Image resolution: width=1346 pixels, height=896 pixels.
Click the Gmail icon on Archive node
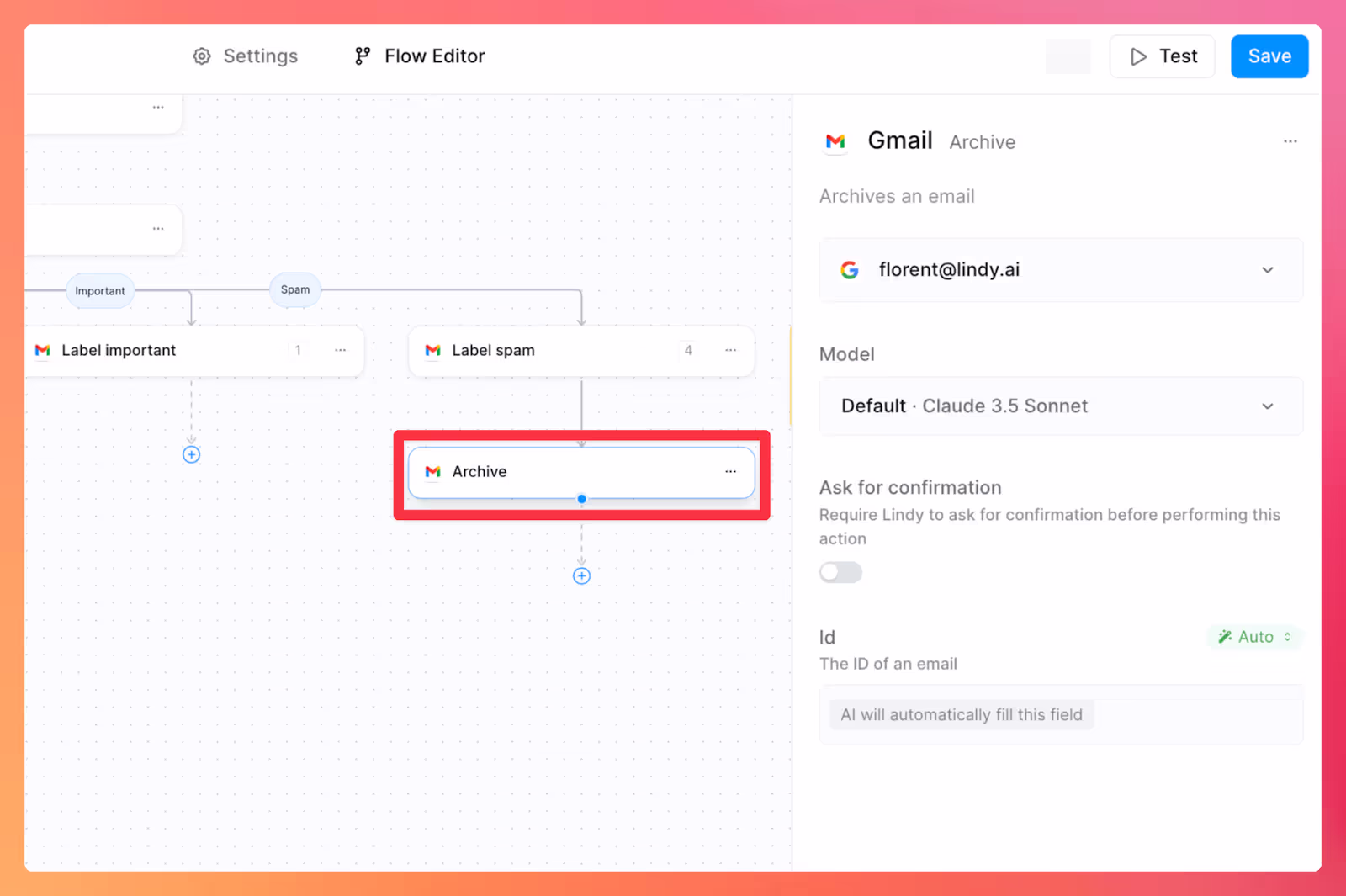tap(433, 471)
